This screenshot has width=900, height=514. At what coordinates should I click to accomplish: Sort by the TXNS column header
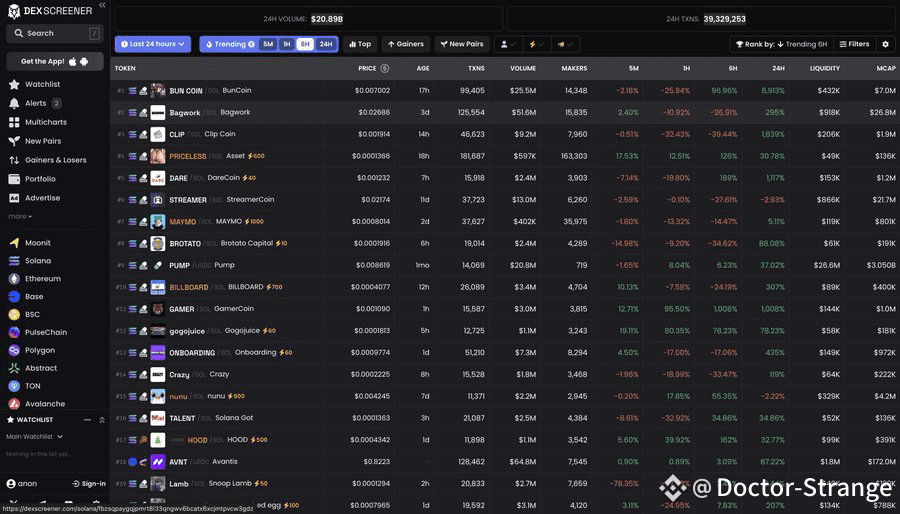pos(476,68)
